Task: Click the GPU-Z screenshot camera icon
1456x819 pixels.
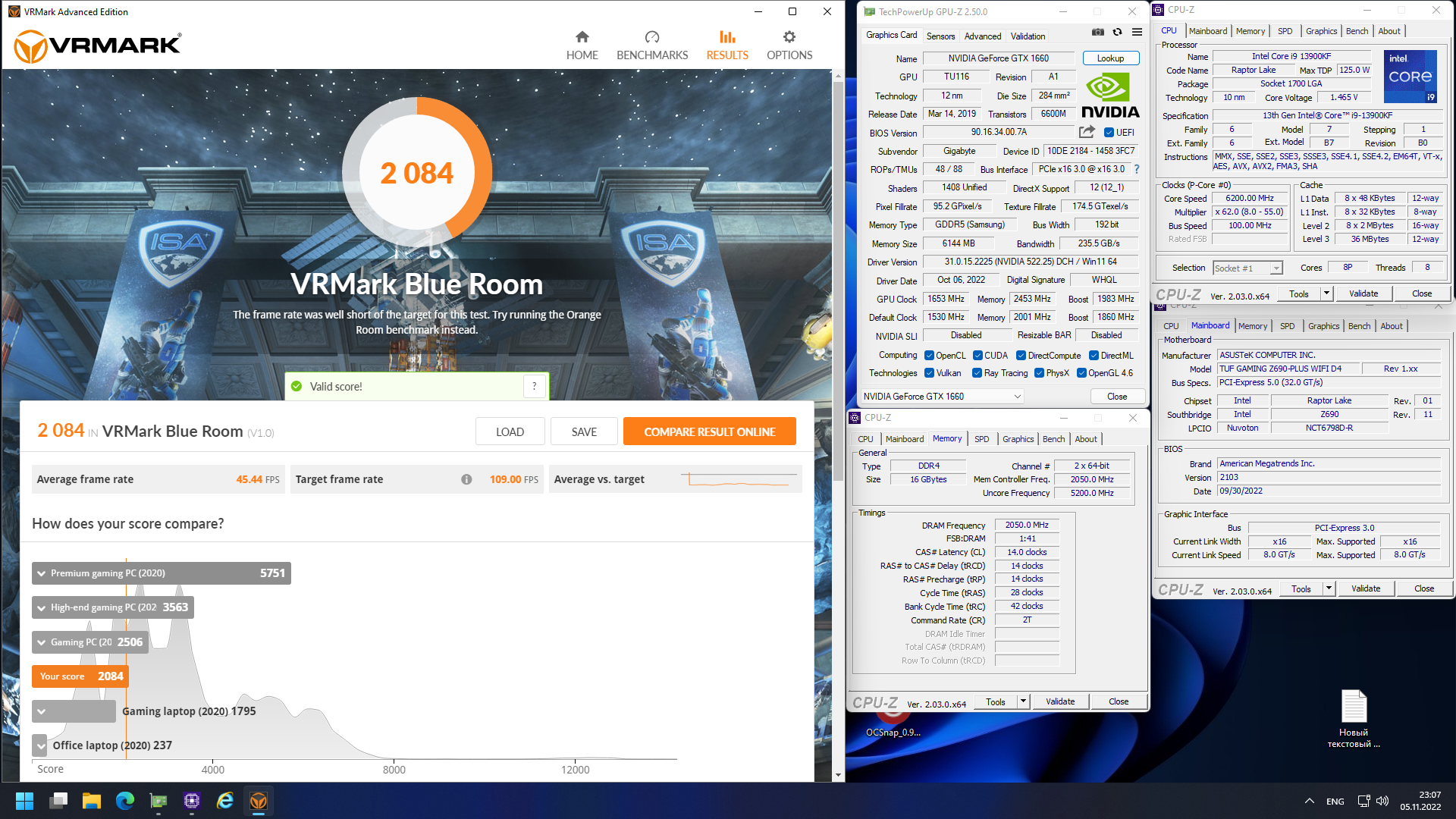Action: click(1097, 32)
